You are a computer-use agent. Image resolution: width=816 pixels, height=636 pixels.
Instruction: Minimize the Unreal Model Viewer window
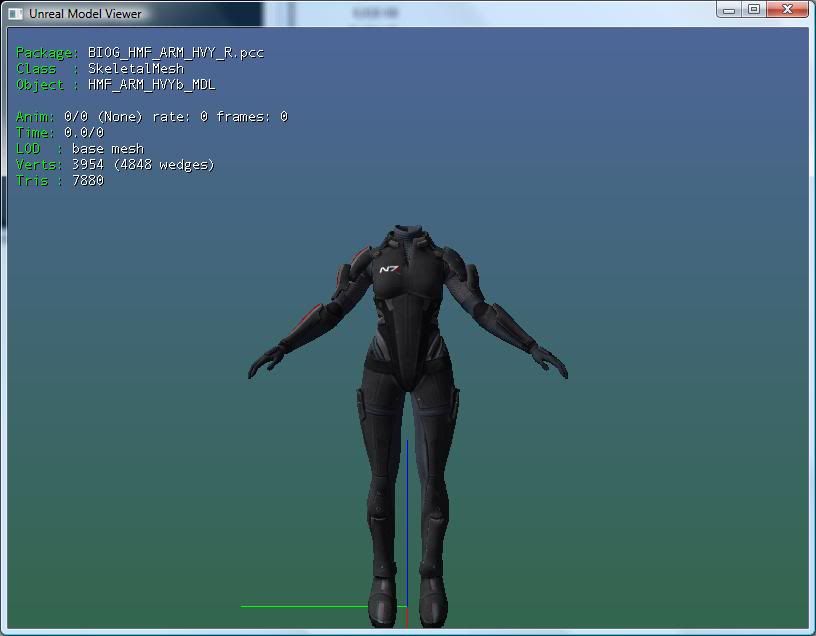coord(729,9)
